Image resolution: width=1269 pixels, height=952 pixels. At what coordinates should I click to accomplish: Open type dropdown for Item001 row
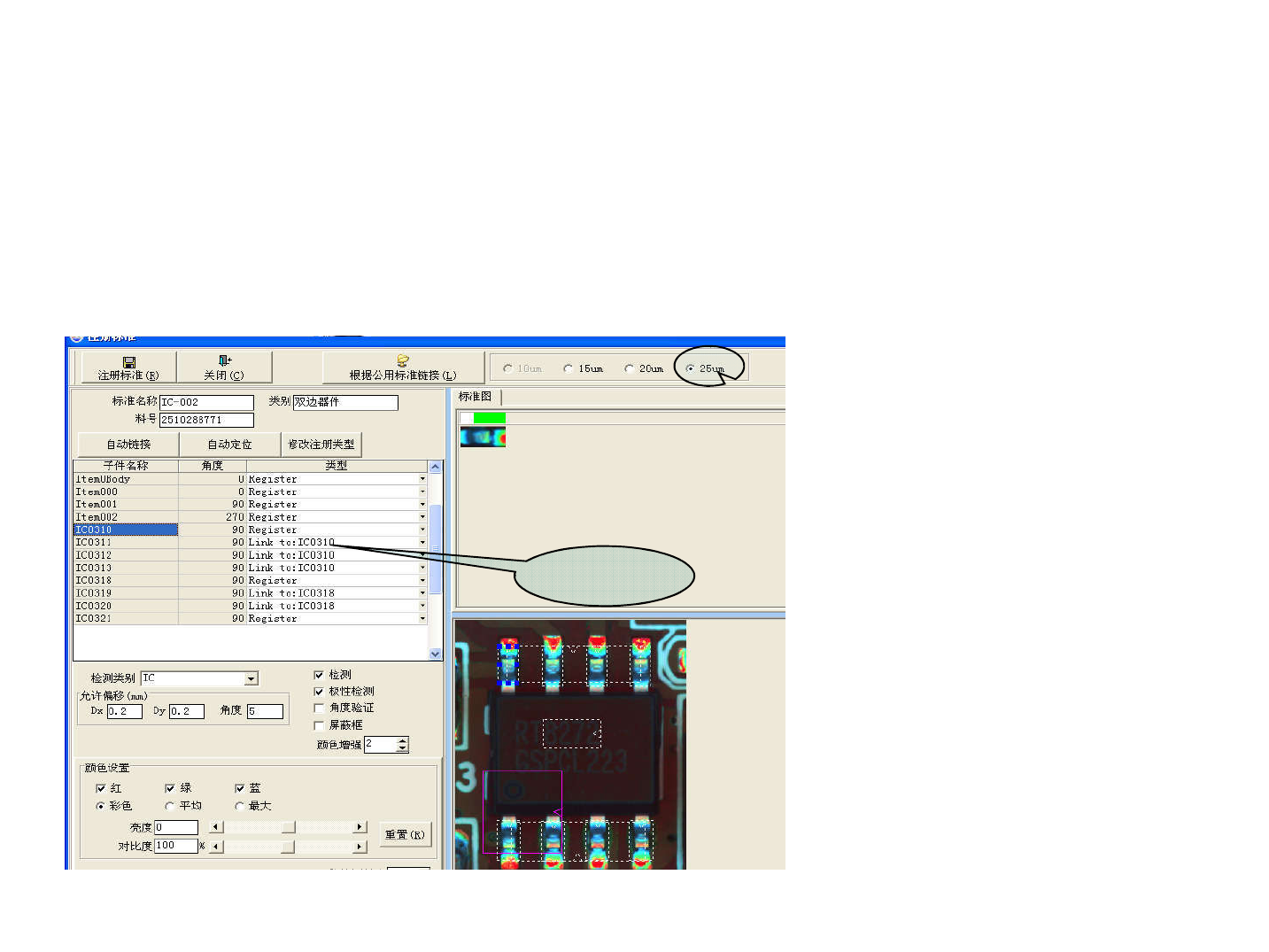tap(422, 505)
